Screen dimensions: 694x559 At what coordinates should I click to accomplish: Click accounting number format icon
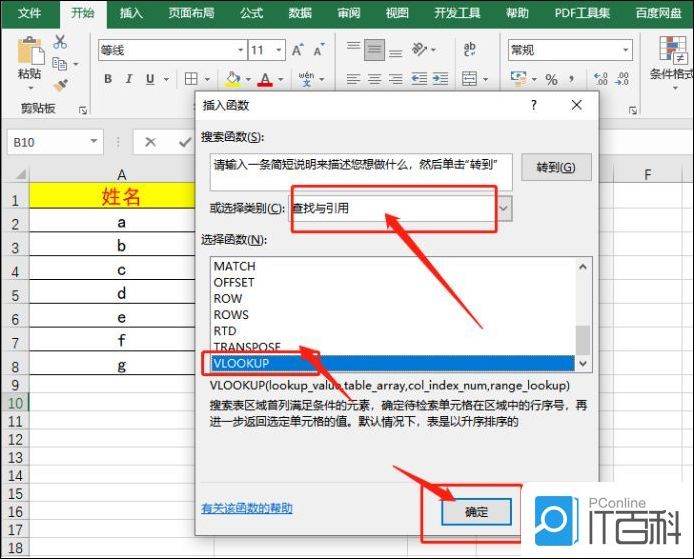[x=519, y=79]
